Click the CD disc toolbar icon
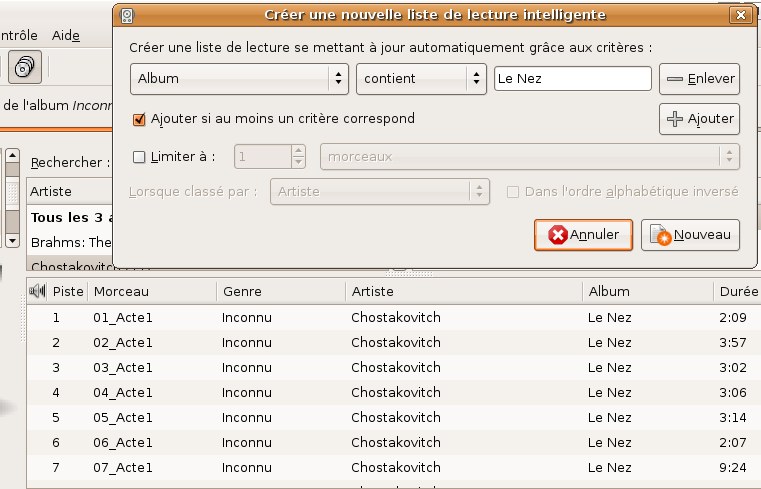The image size is (761, 489). click(25, 67)
